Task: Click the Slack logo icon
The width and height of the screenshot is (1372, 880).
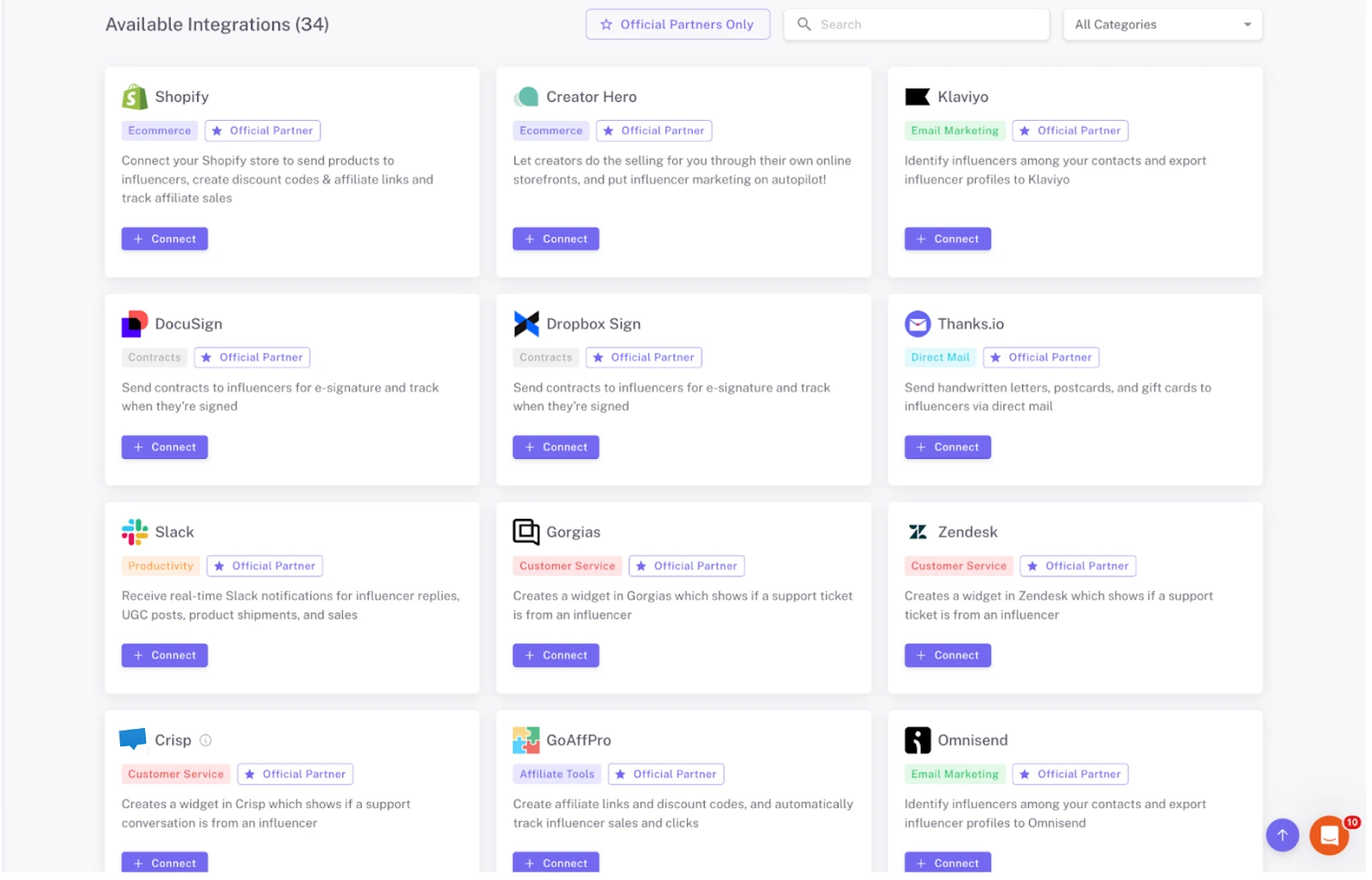Action: 135,533
